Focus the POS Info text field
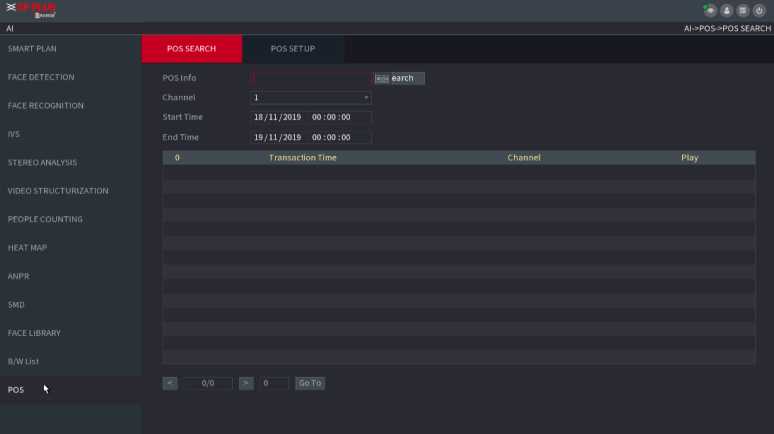Image resolution: width=774 pixels, height=434 pixels. coord(311,78)
